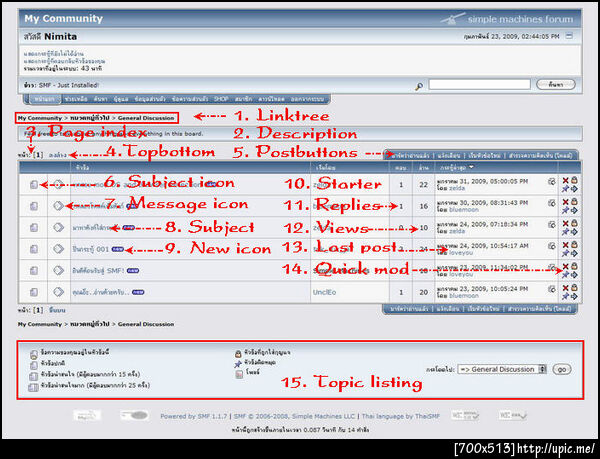Click message icon in UnclEo's topic row
This screenshot has height=459, width=600.
58,292
